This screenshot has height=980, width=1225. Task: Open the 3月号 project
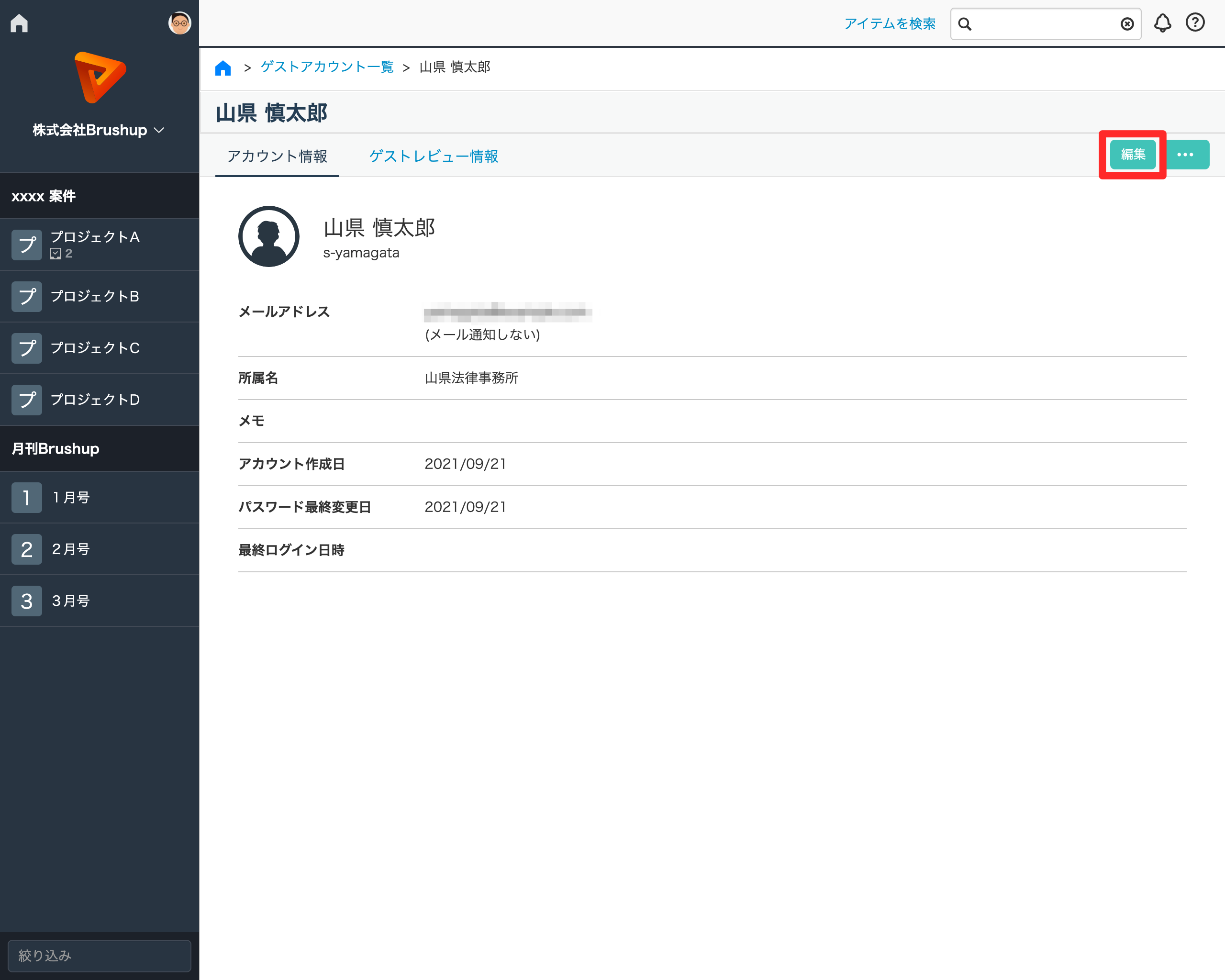(100, 601)
